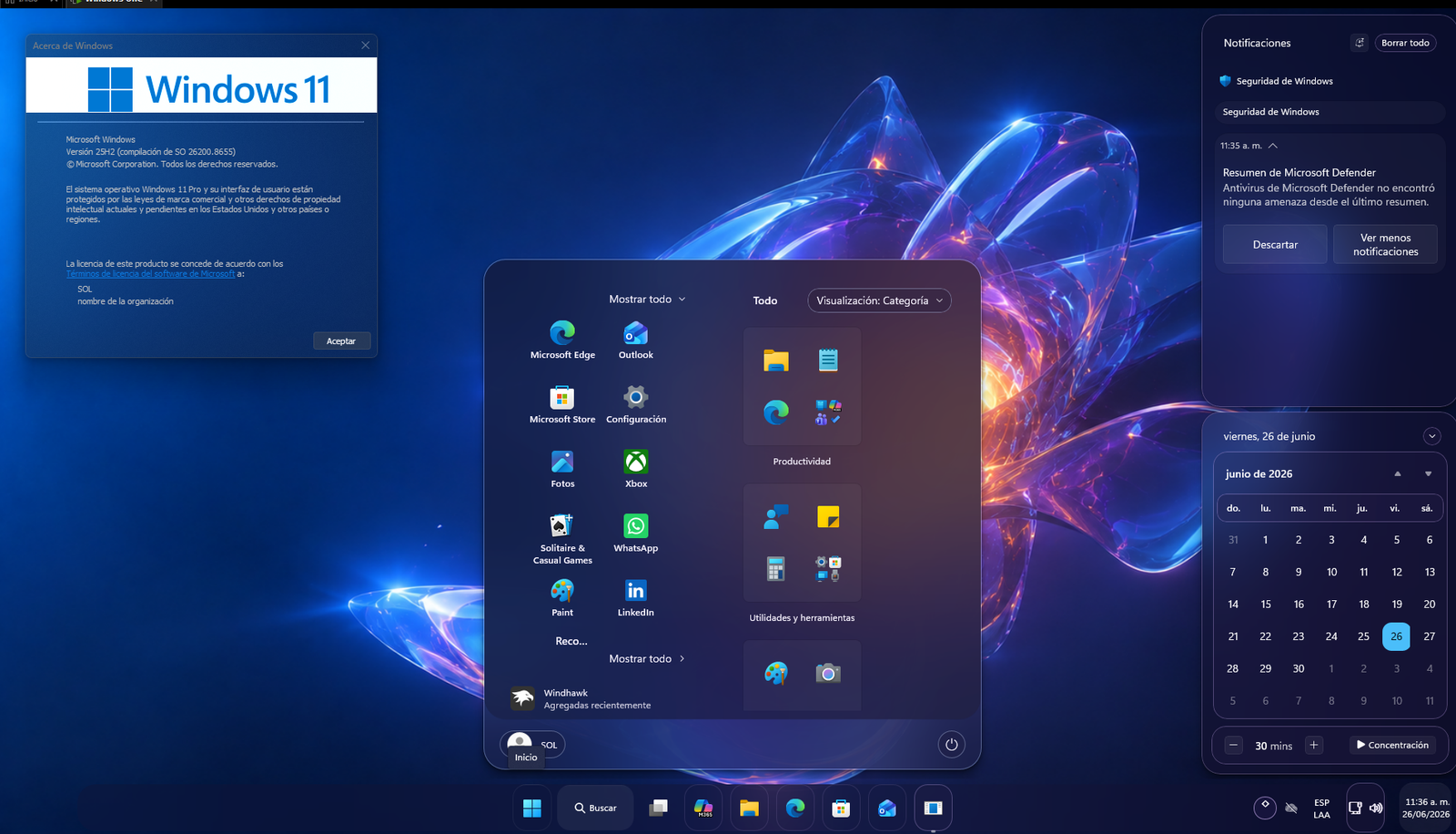Open WhatsApp from the Start menu
This screenshot has width=1456, height=834.
(x=636, y=534)
